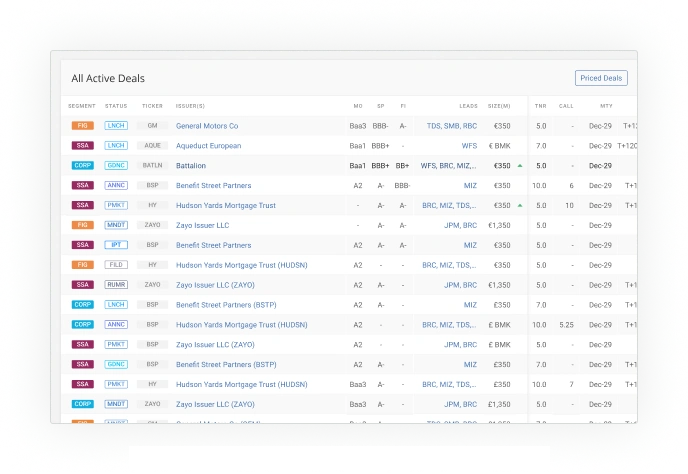Click LNCH status badge in General Motors row

(116, 126)
